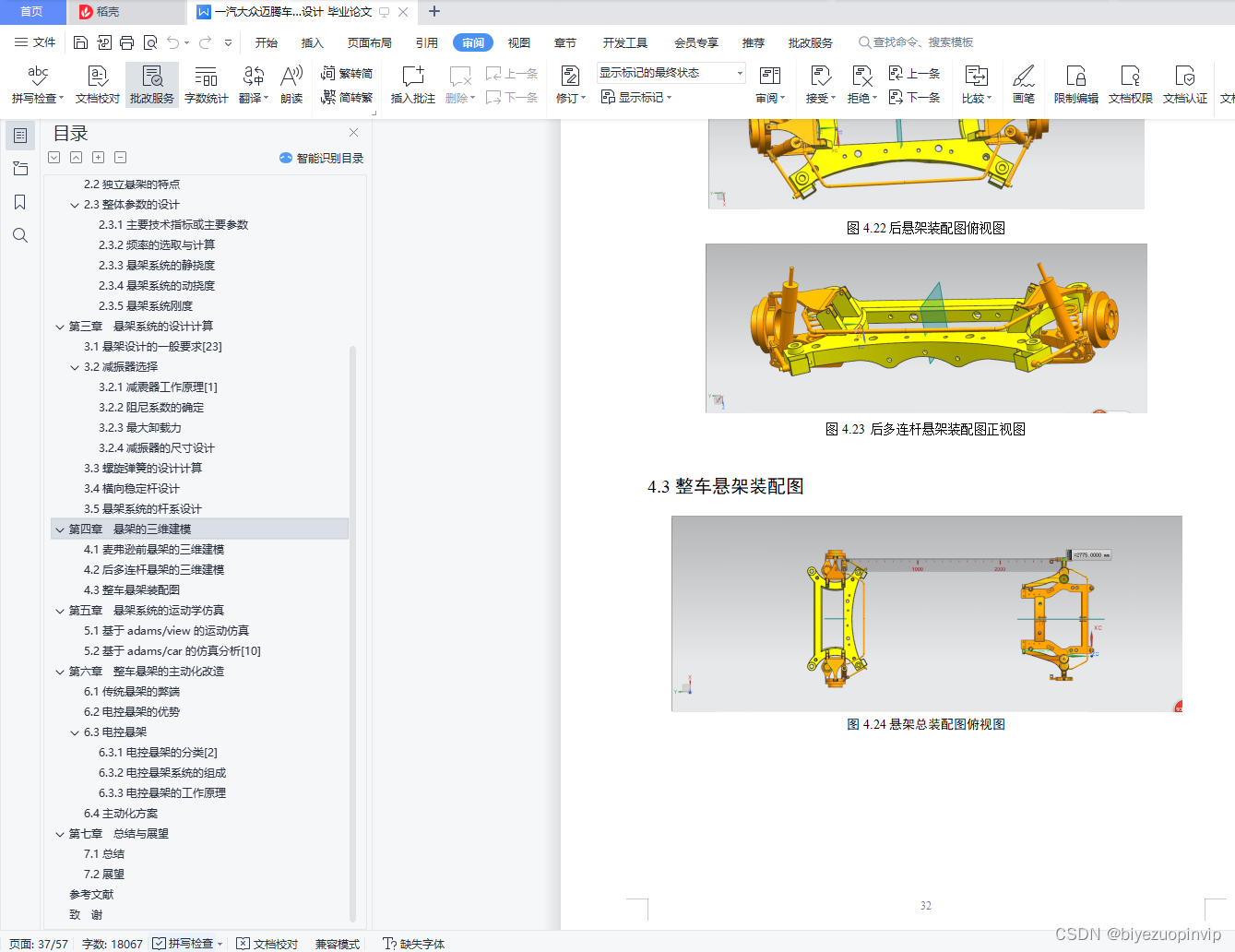
Task: Open the 显示标记的最终状态 combo box
Action: click(671, 73)
